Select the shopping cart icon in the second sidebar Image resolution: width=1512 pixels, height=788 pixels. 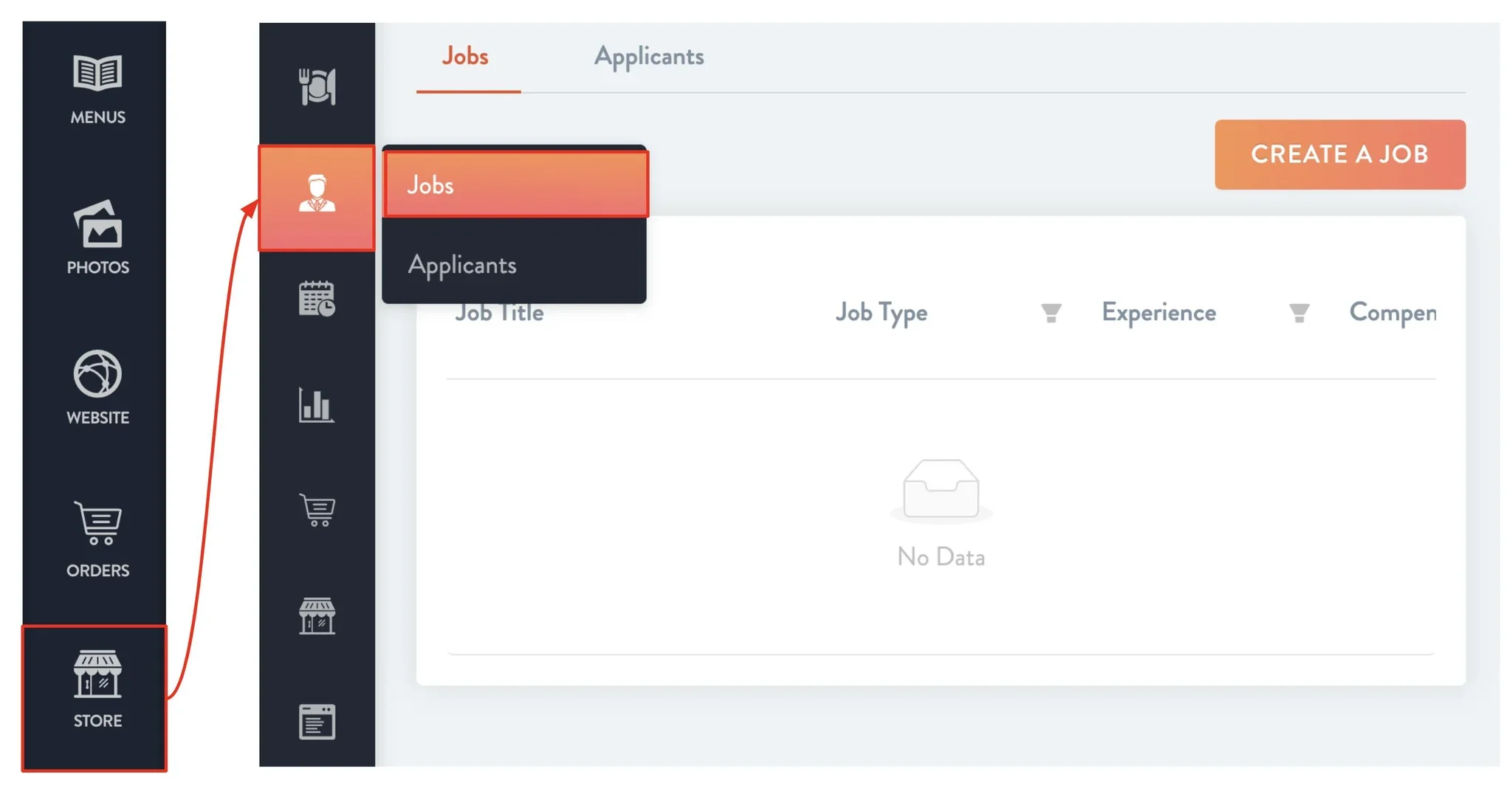tap(317, 510)
